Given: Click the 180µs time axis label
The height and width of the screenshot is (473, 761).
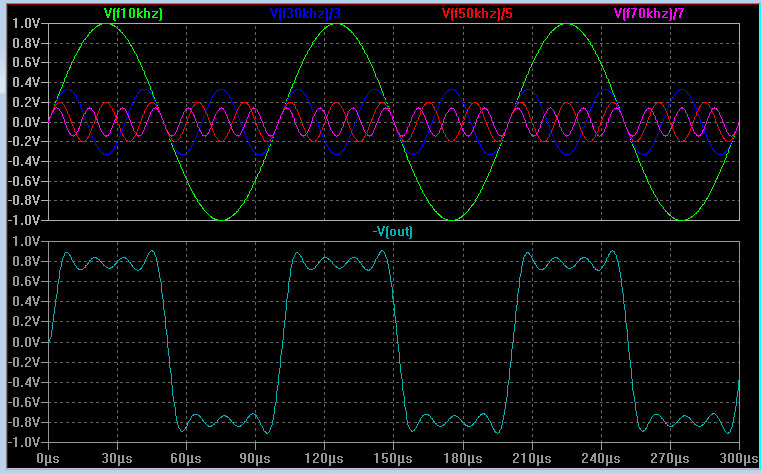Looking at the screenshot, I should [x=463, y=458].
